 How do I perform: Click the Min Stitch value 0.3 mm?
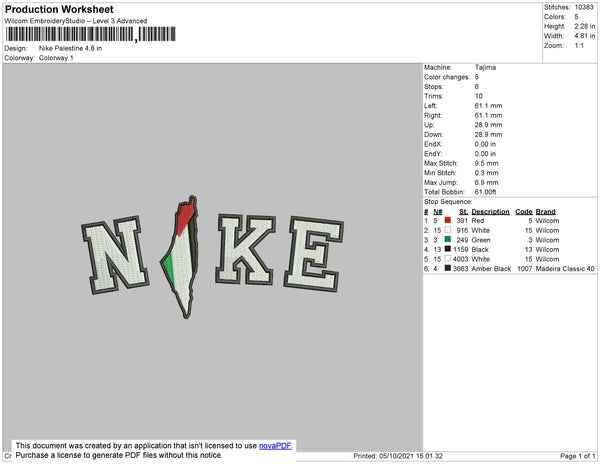(x=486, y=173)
